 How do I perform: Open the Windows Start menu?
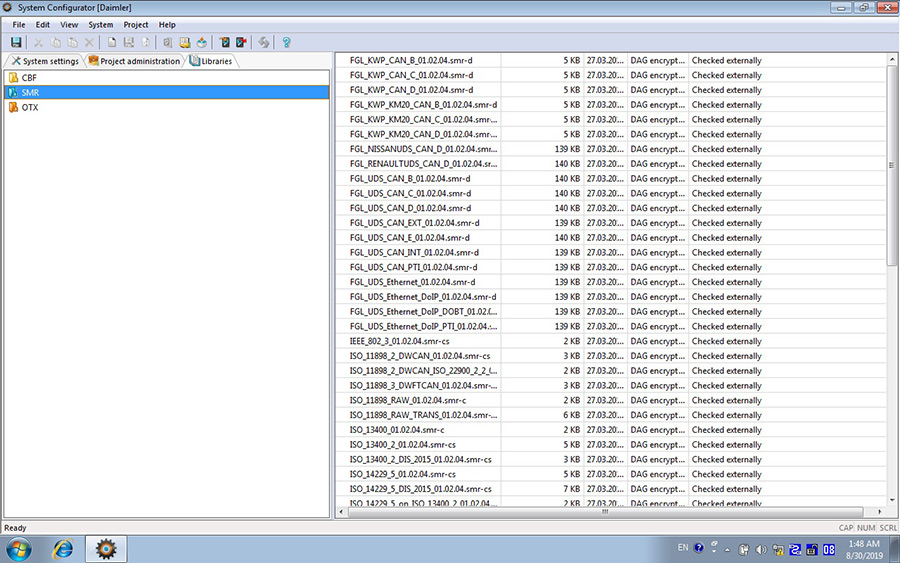pyautogui.click(x=19, y=549)
